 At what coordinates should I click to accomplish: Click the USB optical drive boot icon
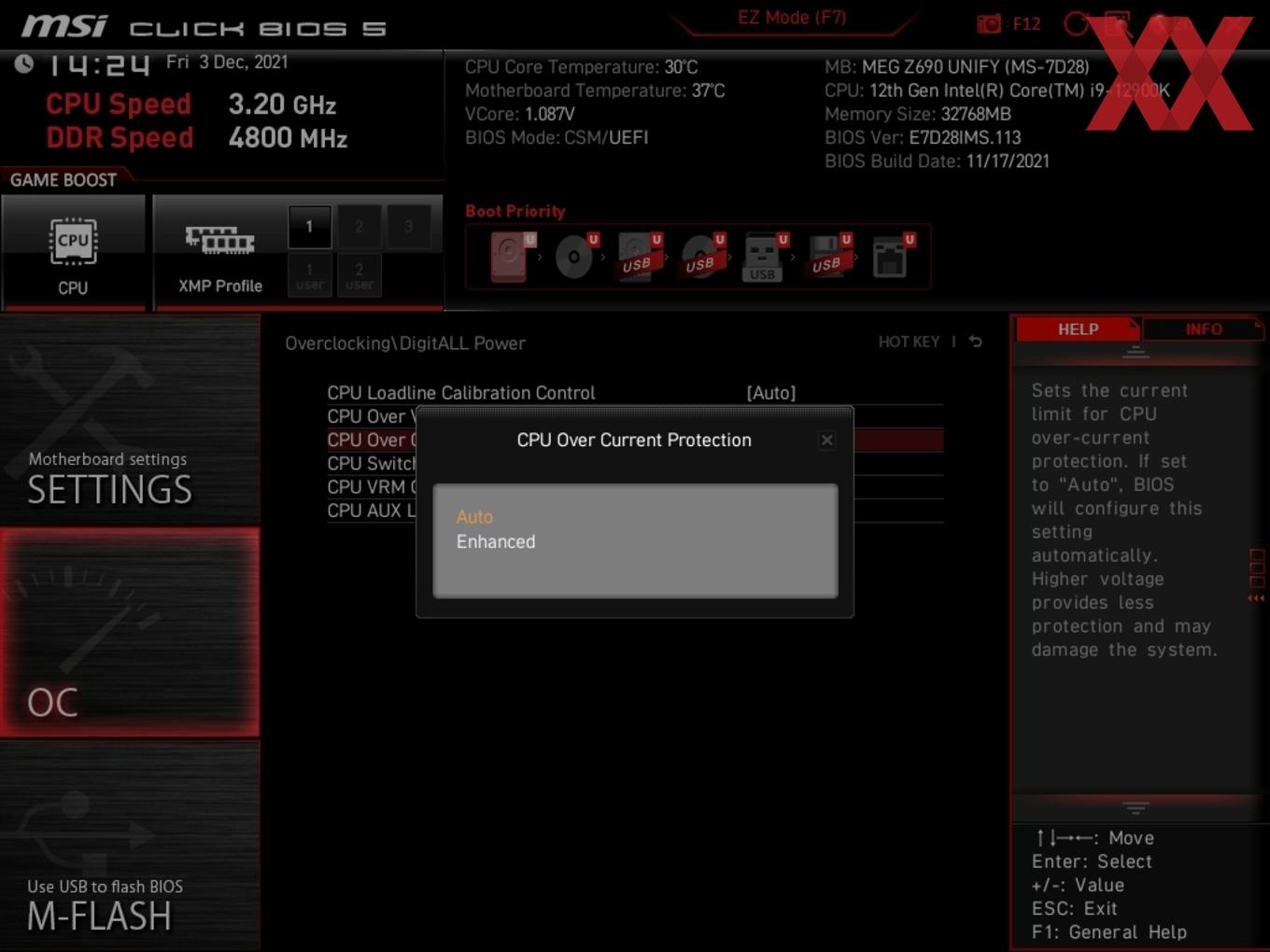point(702,257)
